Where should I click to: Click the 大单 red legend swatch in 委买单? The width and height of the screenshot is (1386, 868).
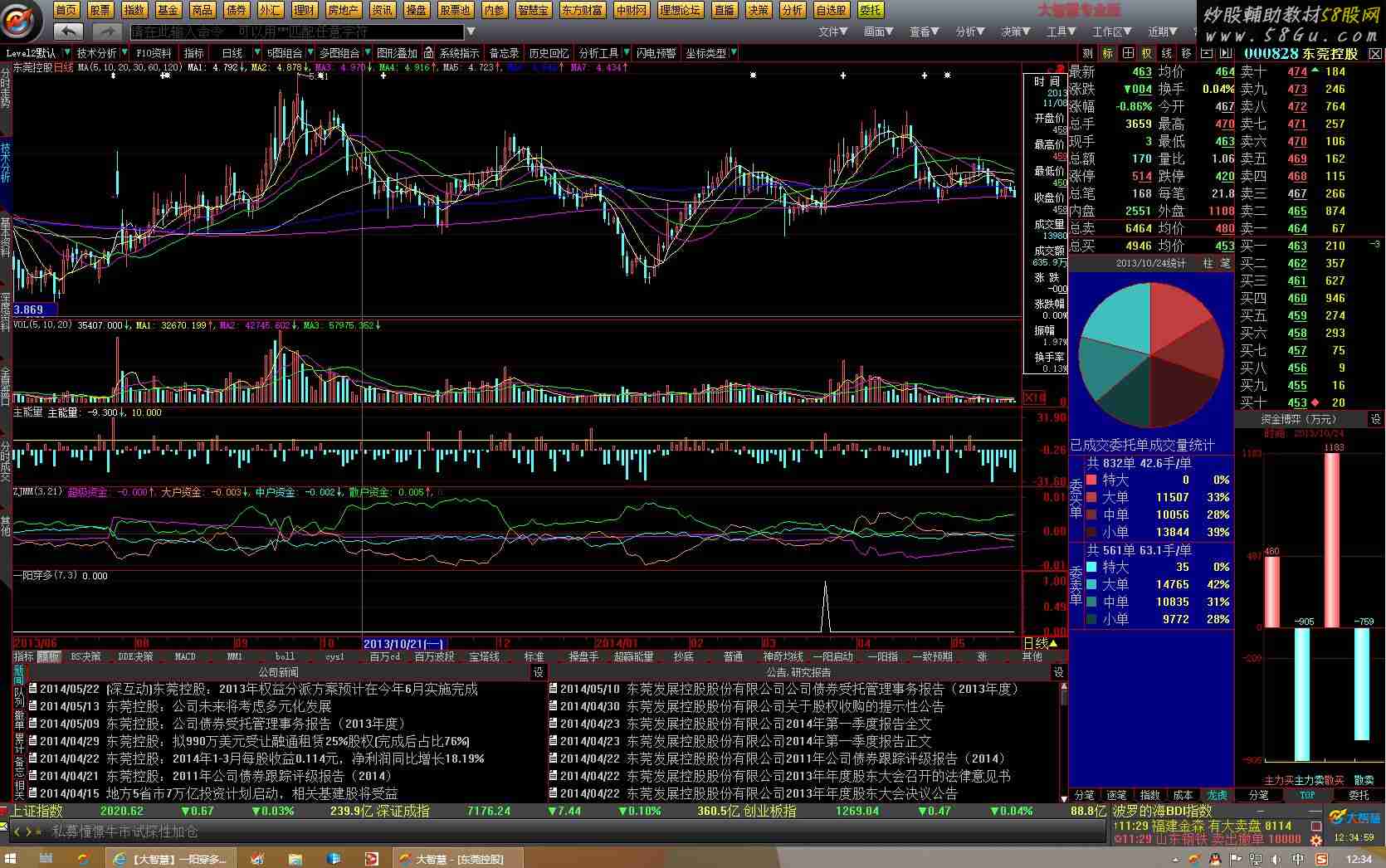click(1091, 497)
